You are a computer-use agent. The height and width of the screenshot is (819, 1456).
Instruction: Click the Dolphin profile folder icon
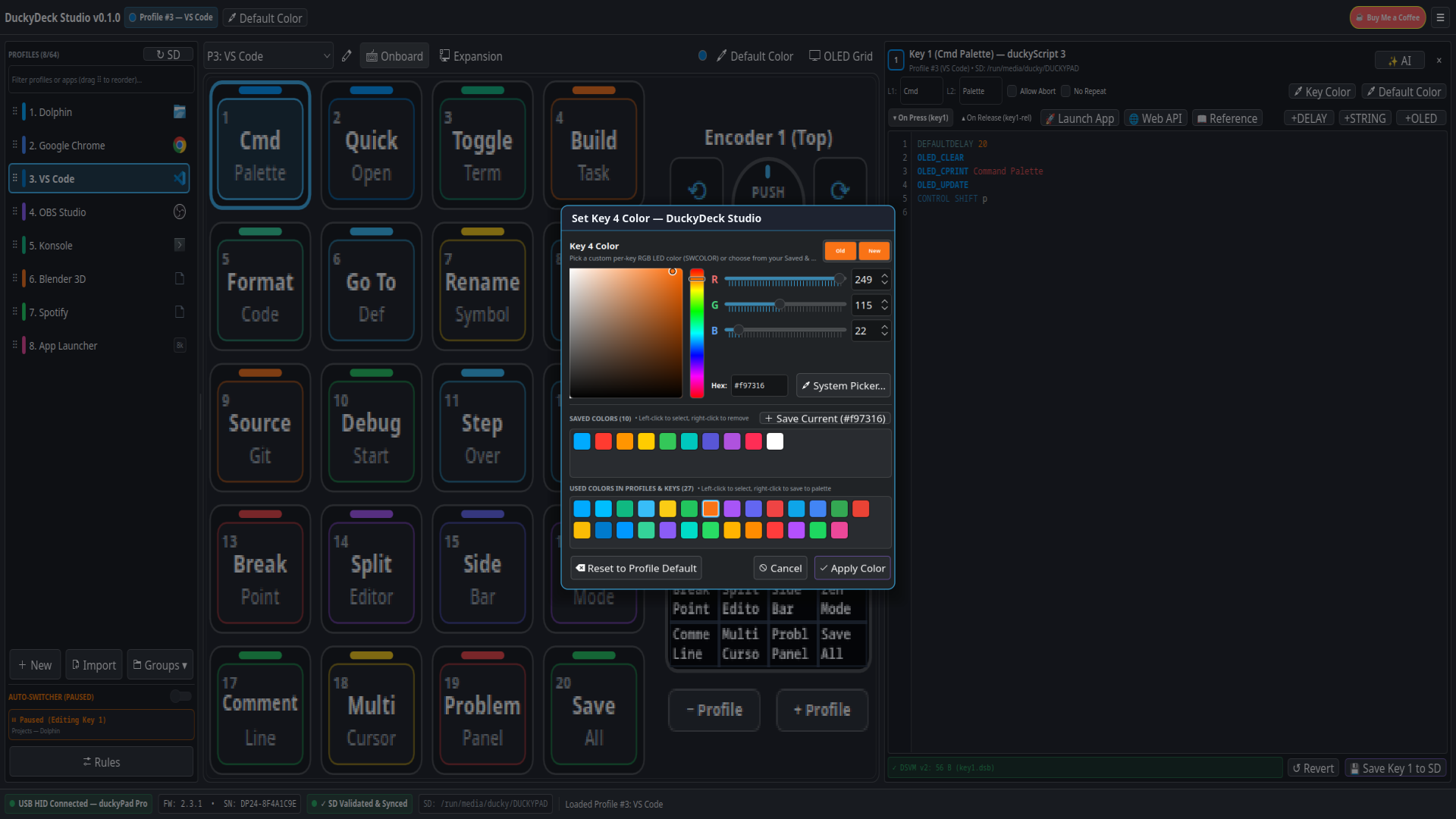click(x=180, y=112)
